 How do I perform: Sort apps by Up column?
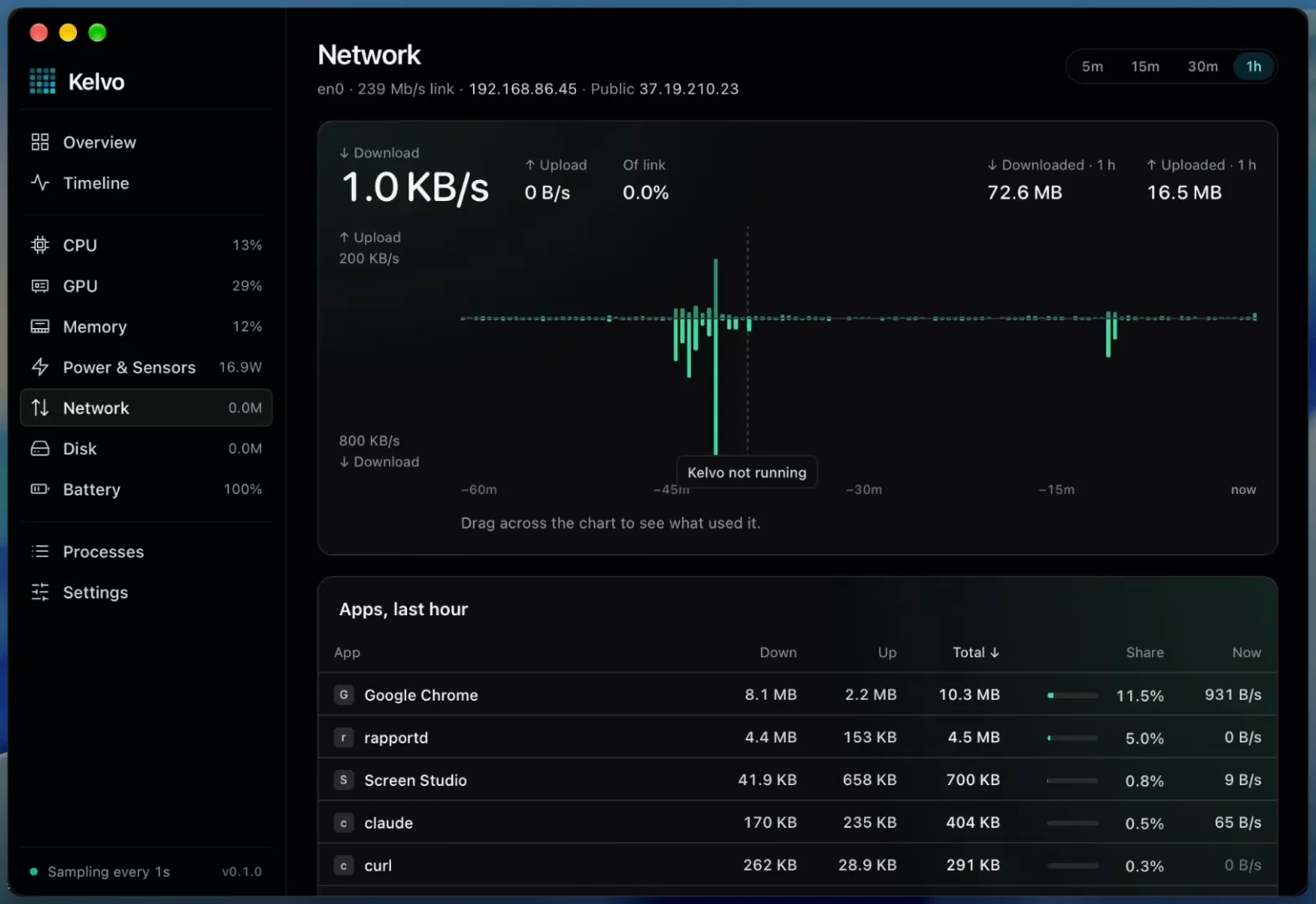point(887,652)
